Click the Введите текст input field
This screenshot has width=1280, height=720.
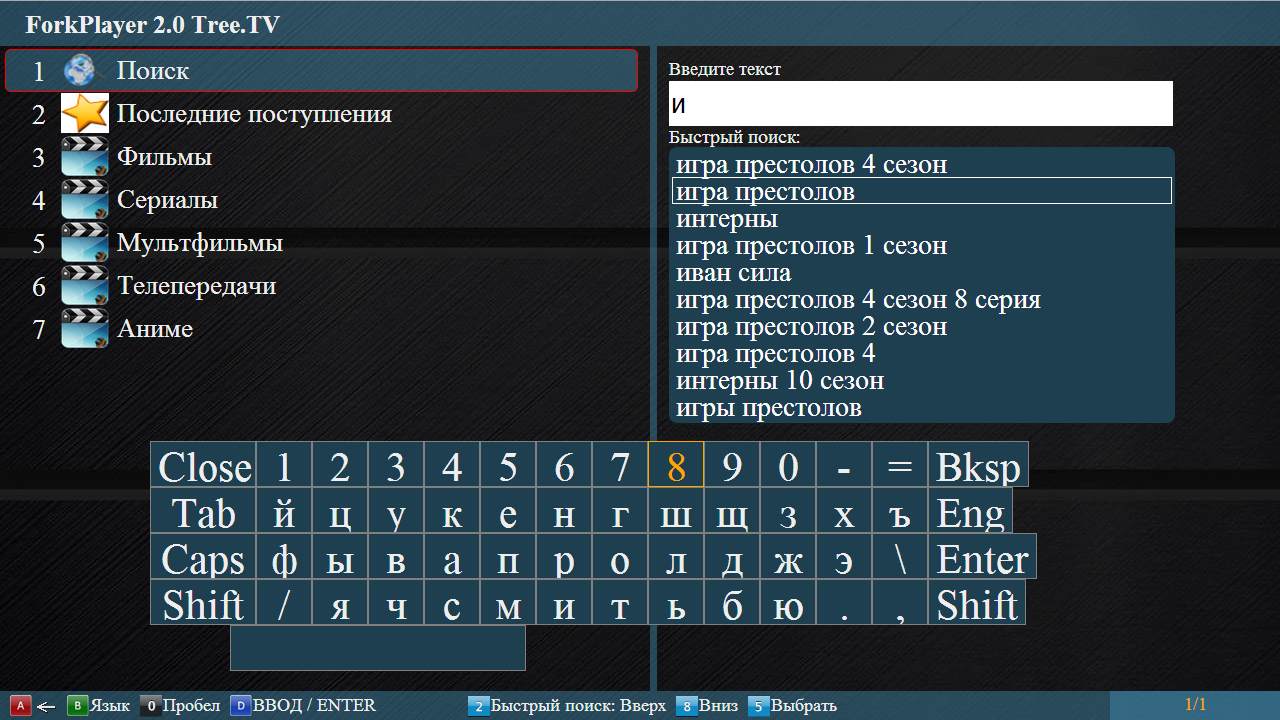click(920, 104)
